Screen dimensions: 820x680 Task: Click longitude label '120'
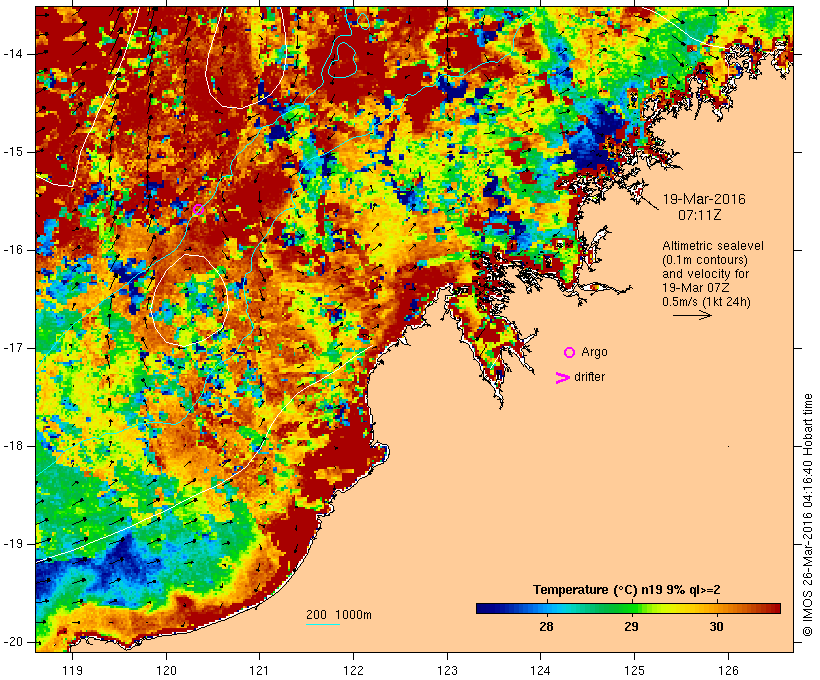point(166,671)
